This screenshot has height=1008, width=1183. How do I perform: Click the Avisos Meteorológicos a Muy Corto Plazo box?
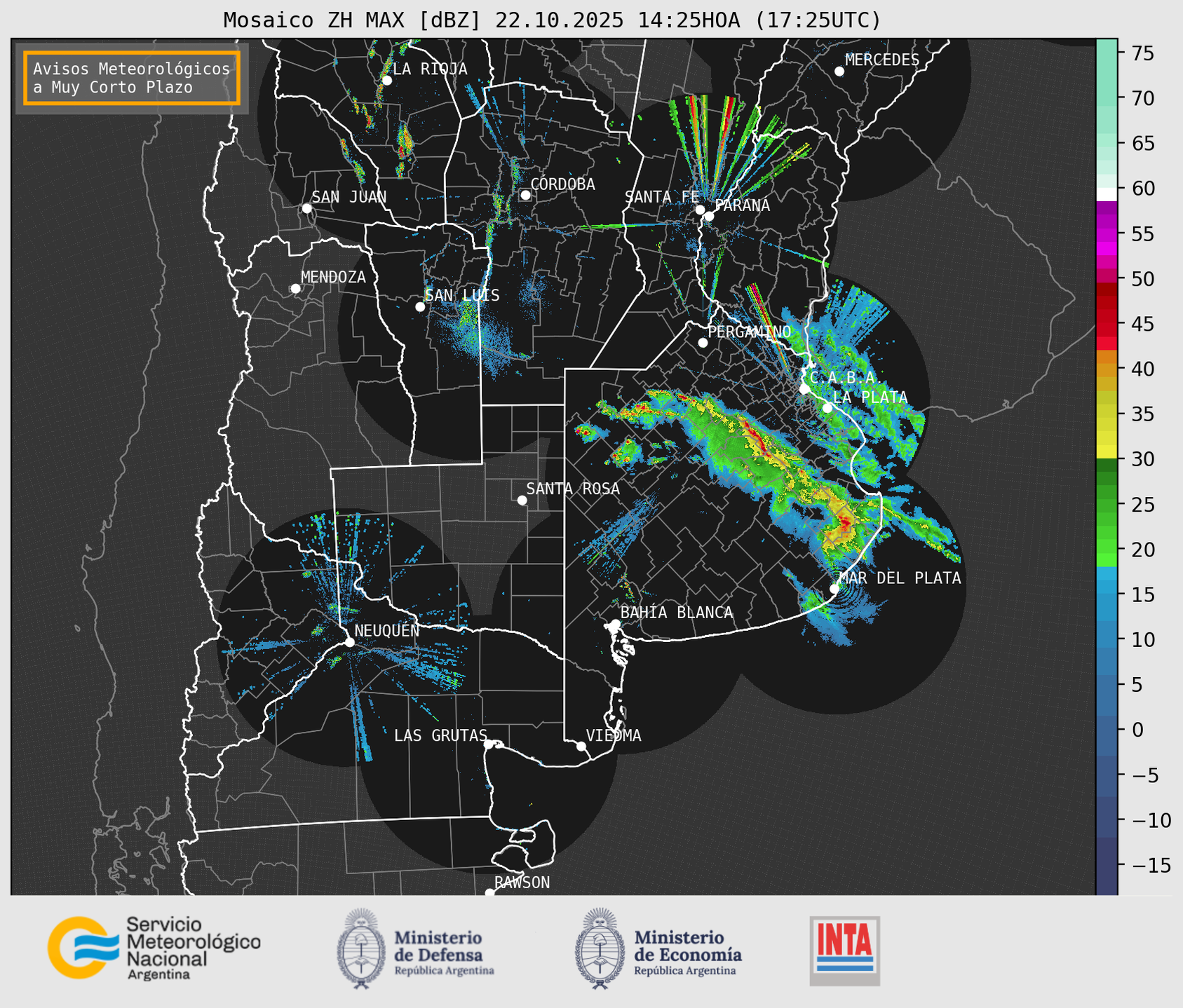(x=132, y=78)
